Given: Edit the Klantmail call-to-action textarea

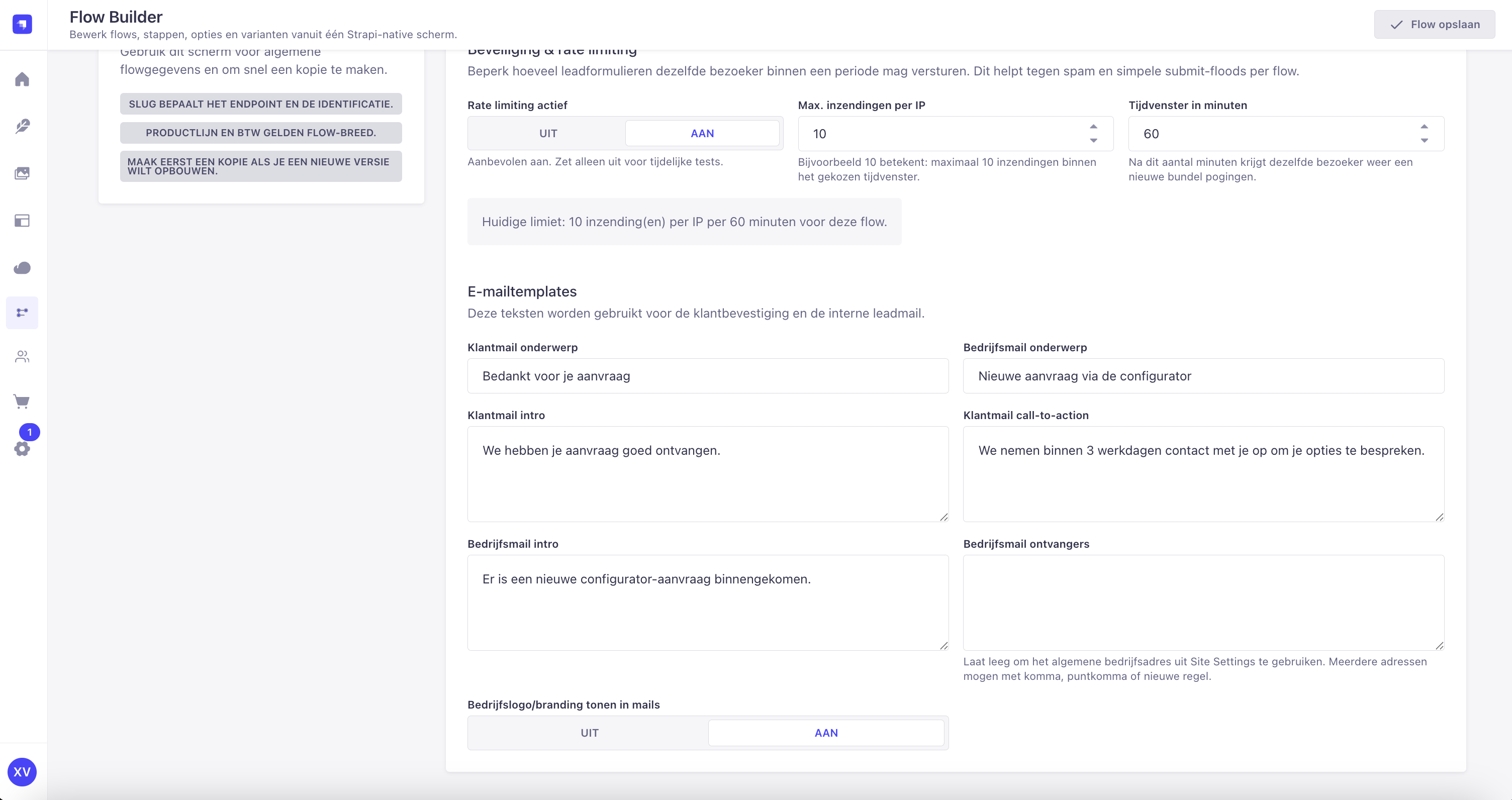Looking at the screenshot, I should click(x=1203, y=474).
